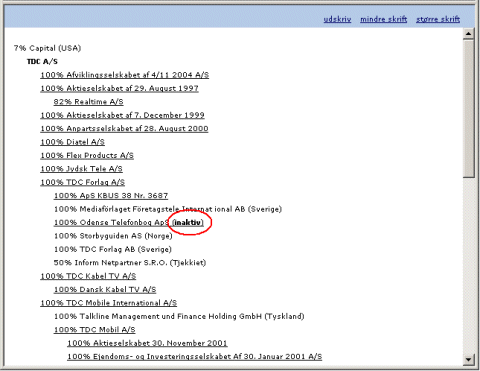480x371 pixels.
Task: Open the 100% Jydsk Tele A/S link
Action: 81,169
